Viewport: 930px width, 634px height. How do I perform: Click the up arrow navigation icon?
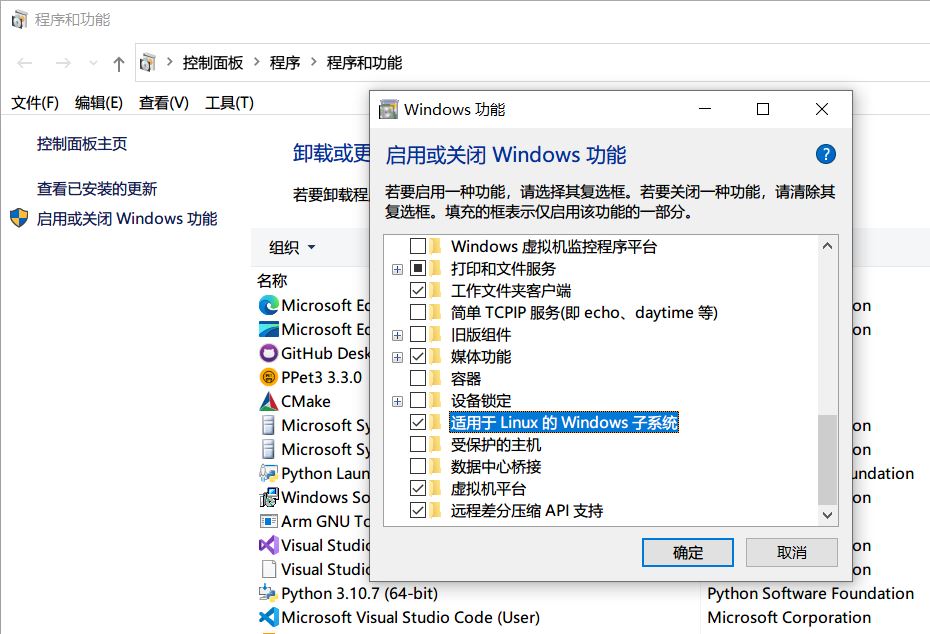tap(119, 63)
